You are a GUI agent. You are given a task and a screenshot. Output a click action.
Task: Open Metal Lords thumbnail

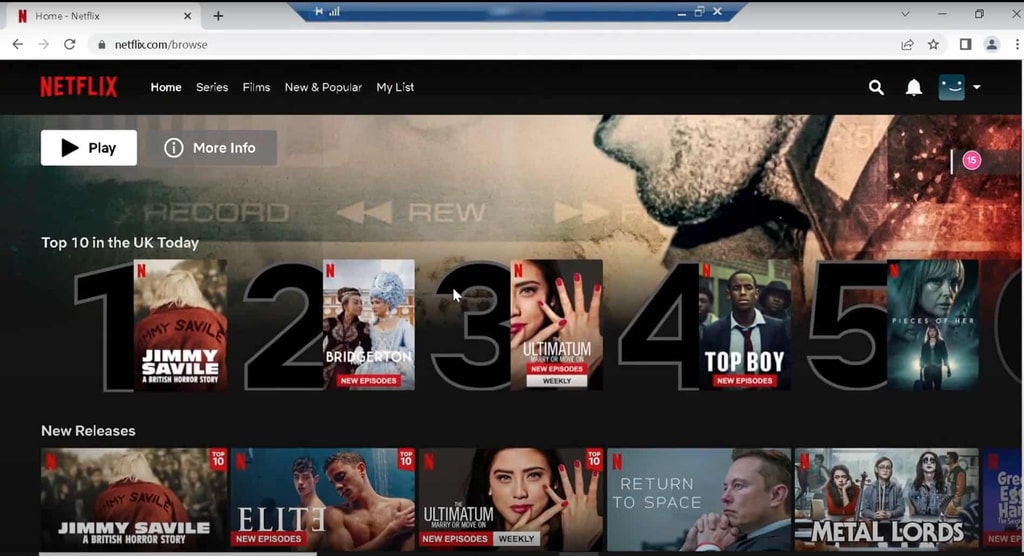coord(887,499)
